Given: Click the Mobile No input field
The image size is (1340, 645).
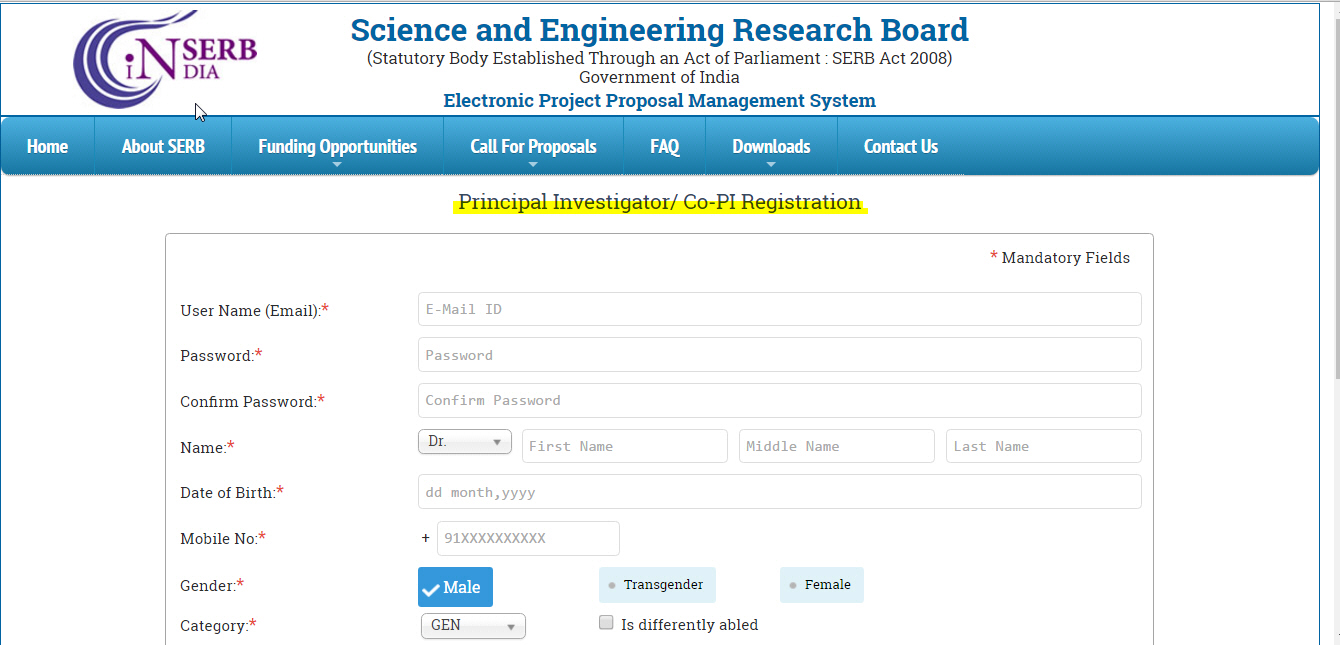Looking at the screenshot, I should (528, 538).
